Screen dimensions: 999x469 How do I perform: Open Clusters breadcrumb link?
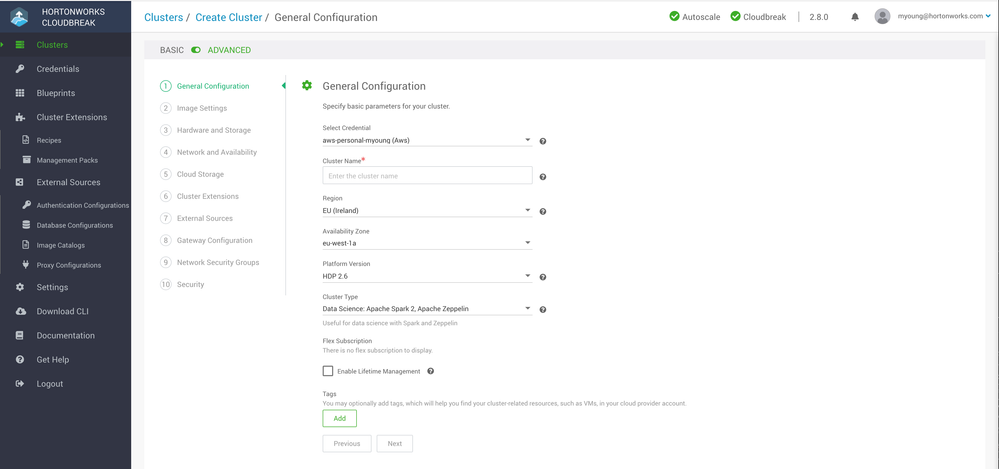(x=164, y=17)
